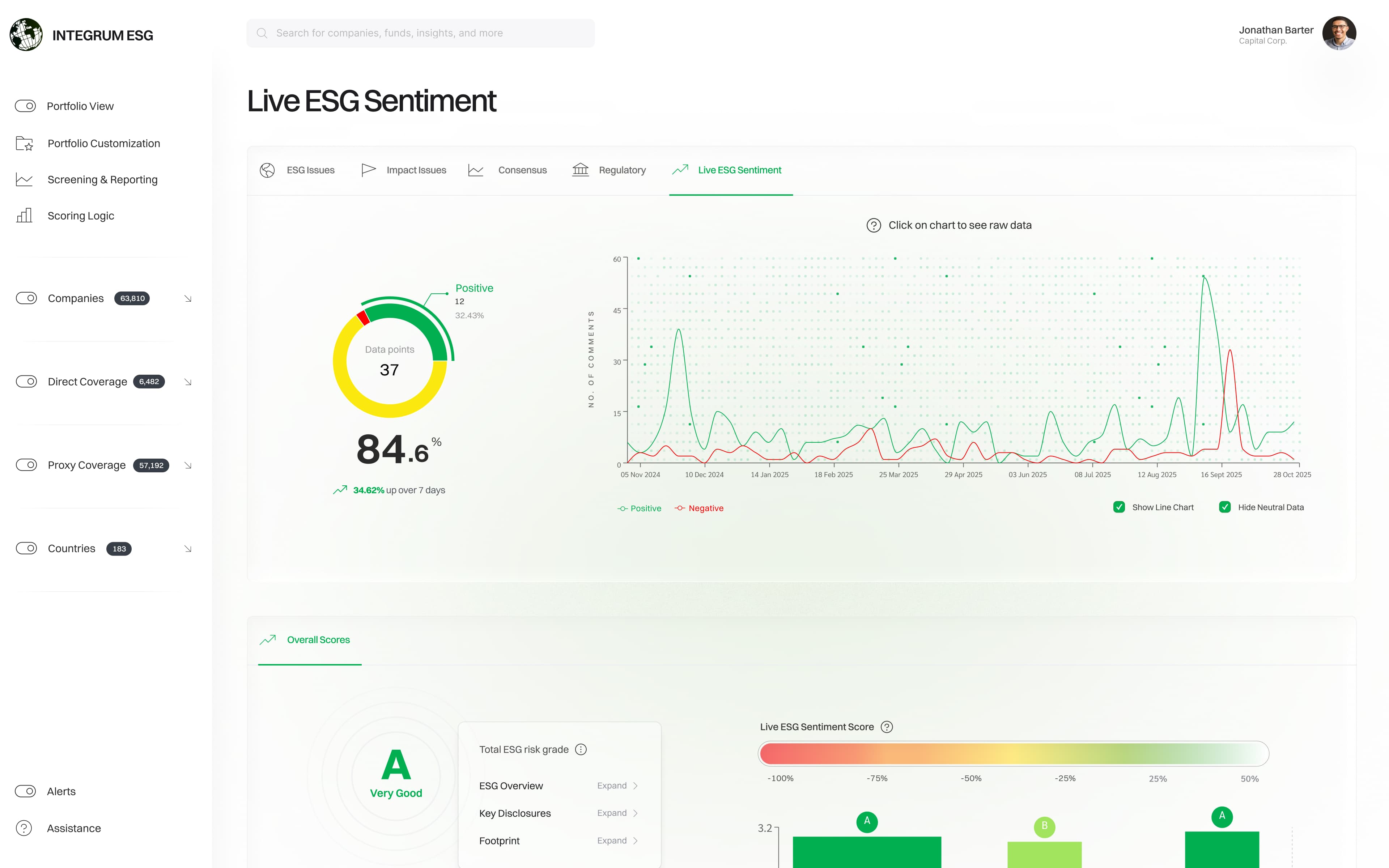Viewport: 1389px width, 868px height.
Task: Toggle the Companies switch
Action: pos(26,298)
